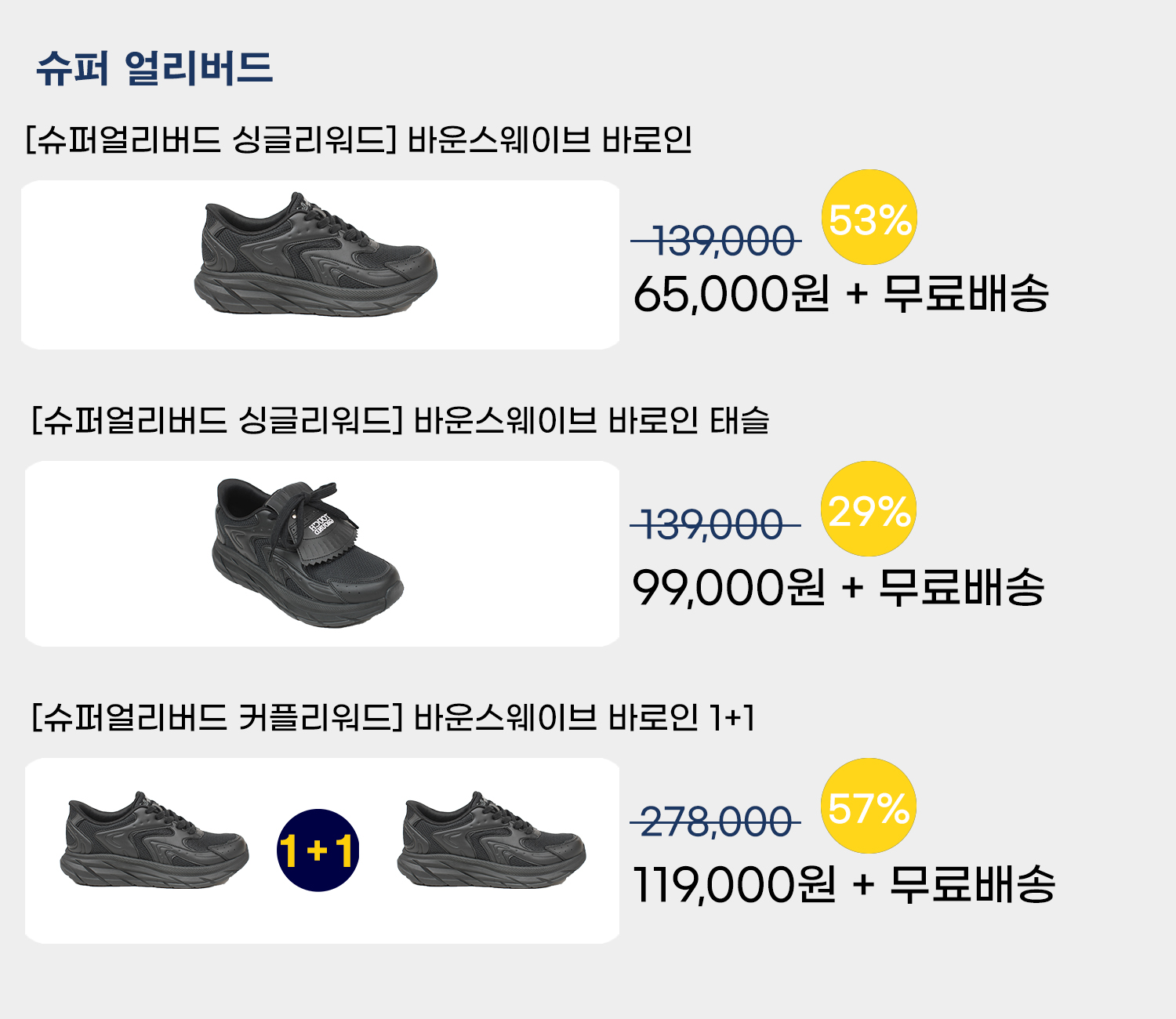Select the 99,000원 + 무료배송 price

(x=838, y=587)
